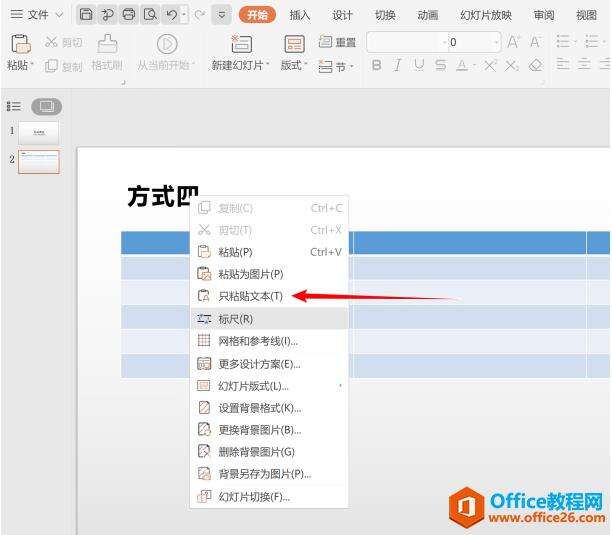Click 粘贴(P) in context menu

(269, 252)
